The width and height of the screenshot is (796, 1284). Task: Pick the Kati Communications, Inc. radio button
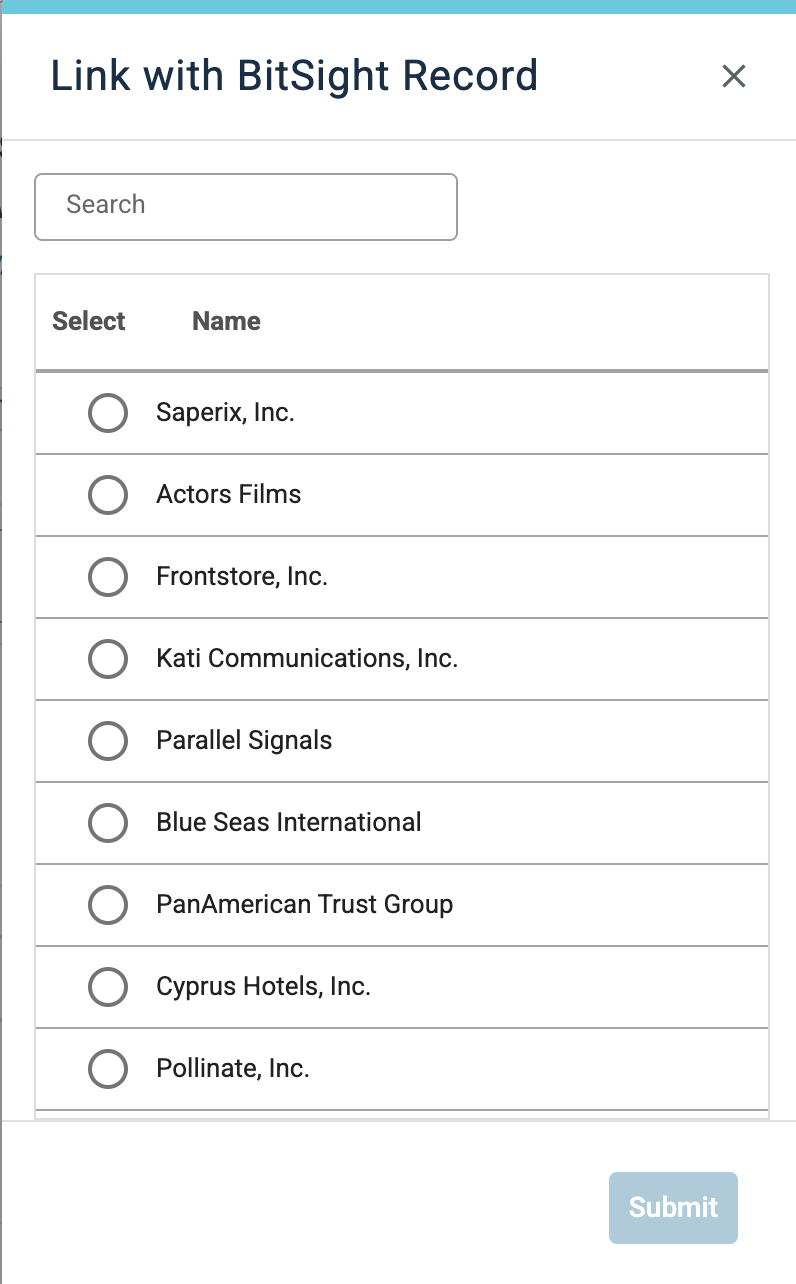[x=108, y=659]
